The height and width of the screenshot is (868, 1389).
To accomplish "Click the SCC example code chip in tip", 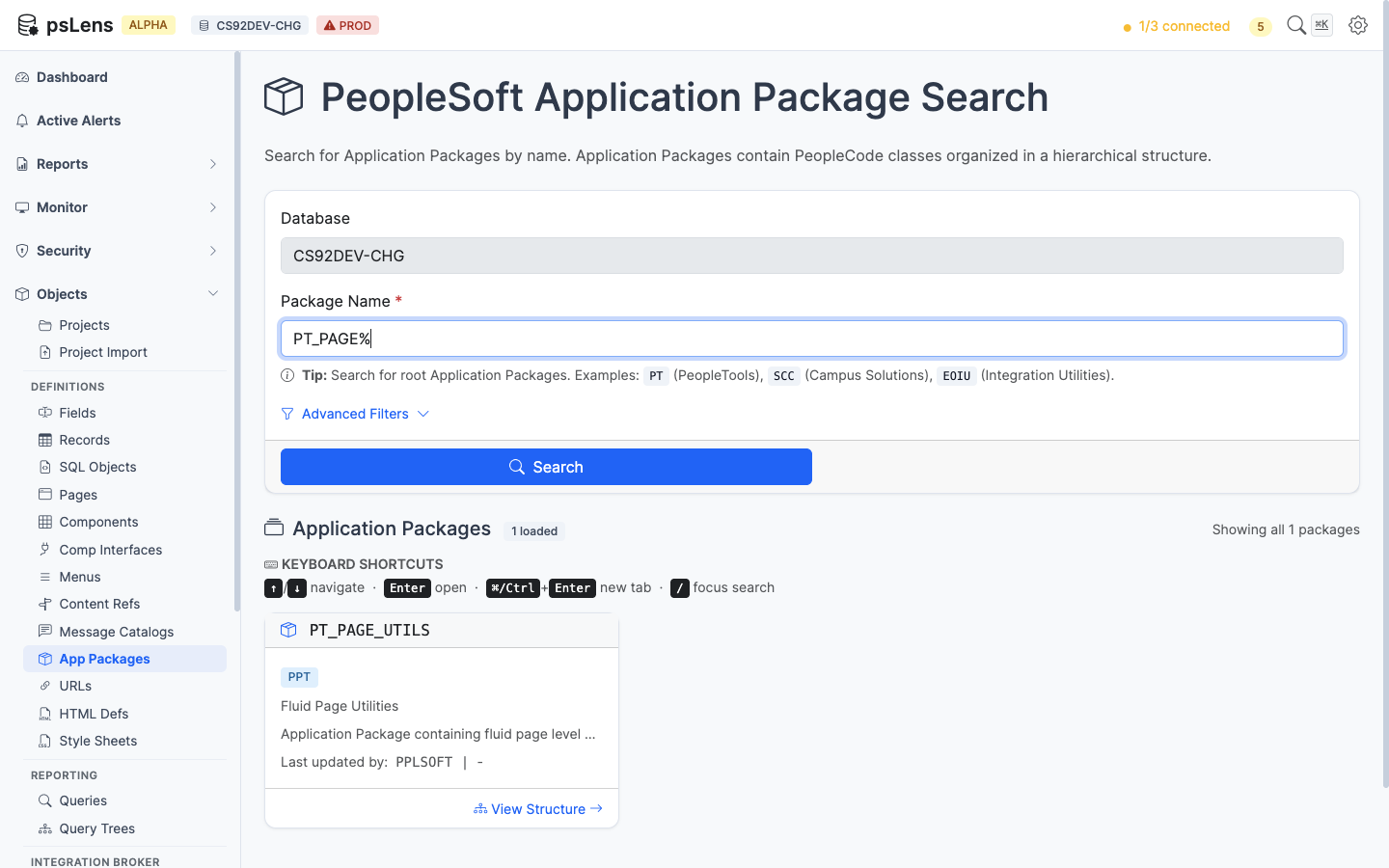I will (784, 376).
